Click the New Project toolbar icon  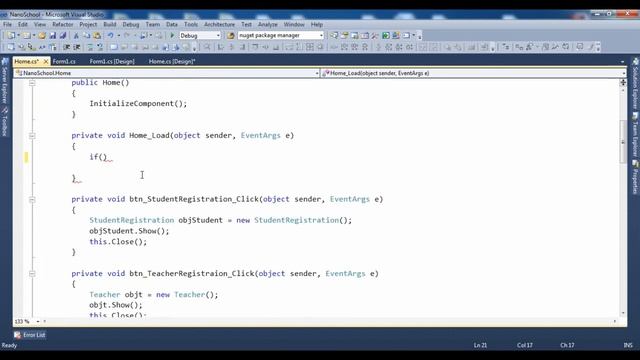coord(11,36)
